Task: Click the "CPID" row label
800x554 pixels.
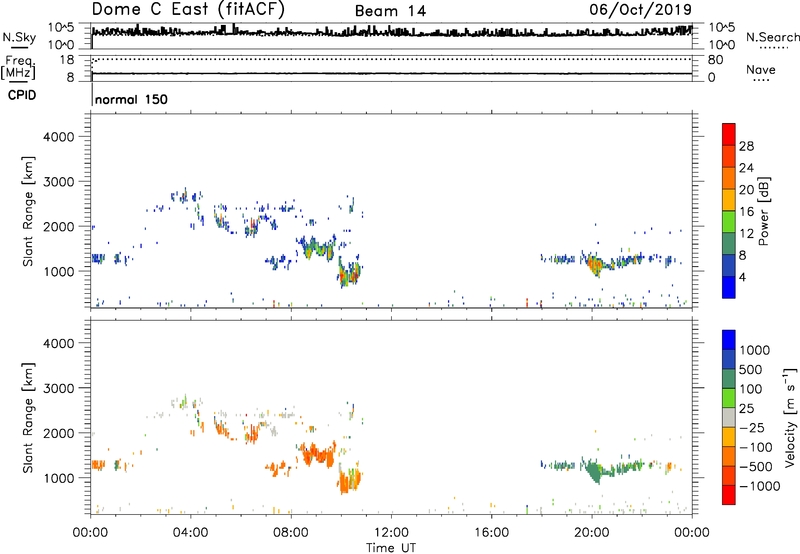Action: pyautogui.click(x=22, y=95)
